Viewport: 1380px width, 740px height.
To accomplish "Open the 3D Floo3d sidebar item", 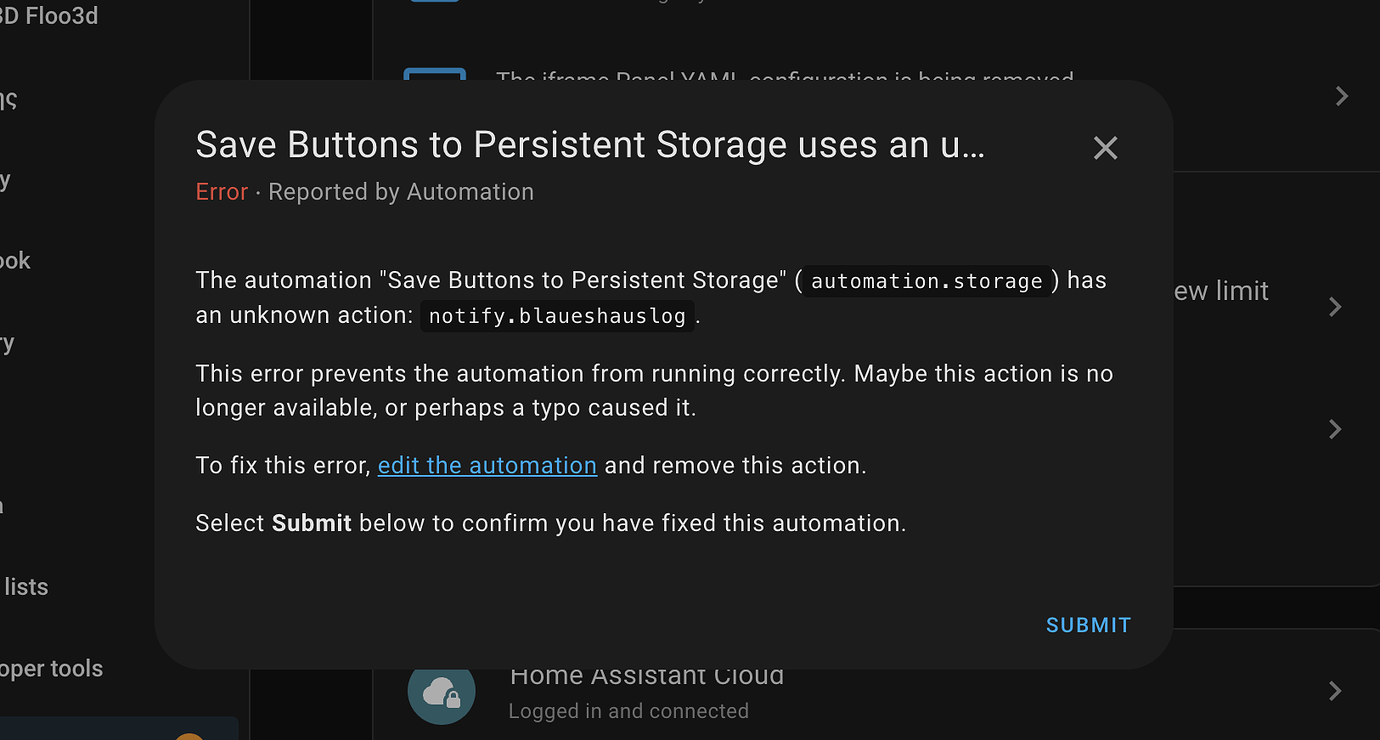I will [49, 16].
